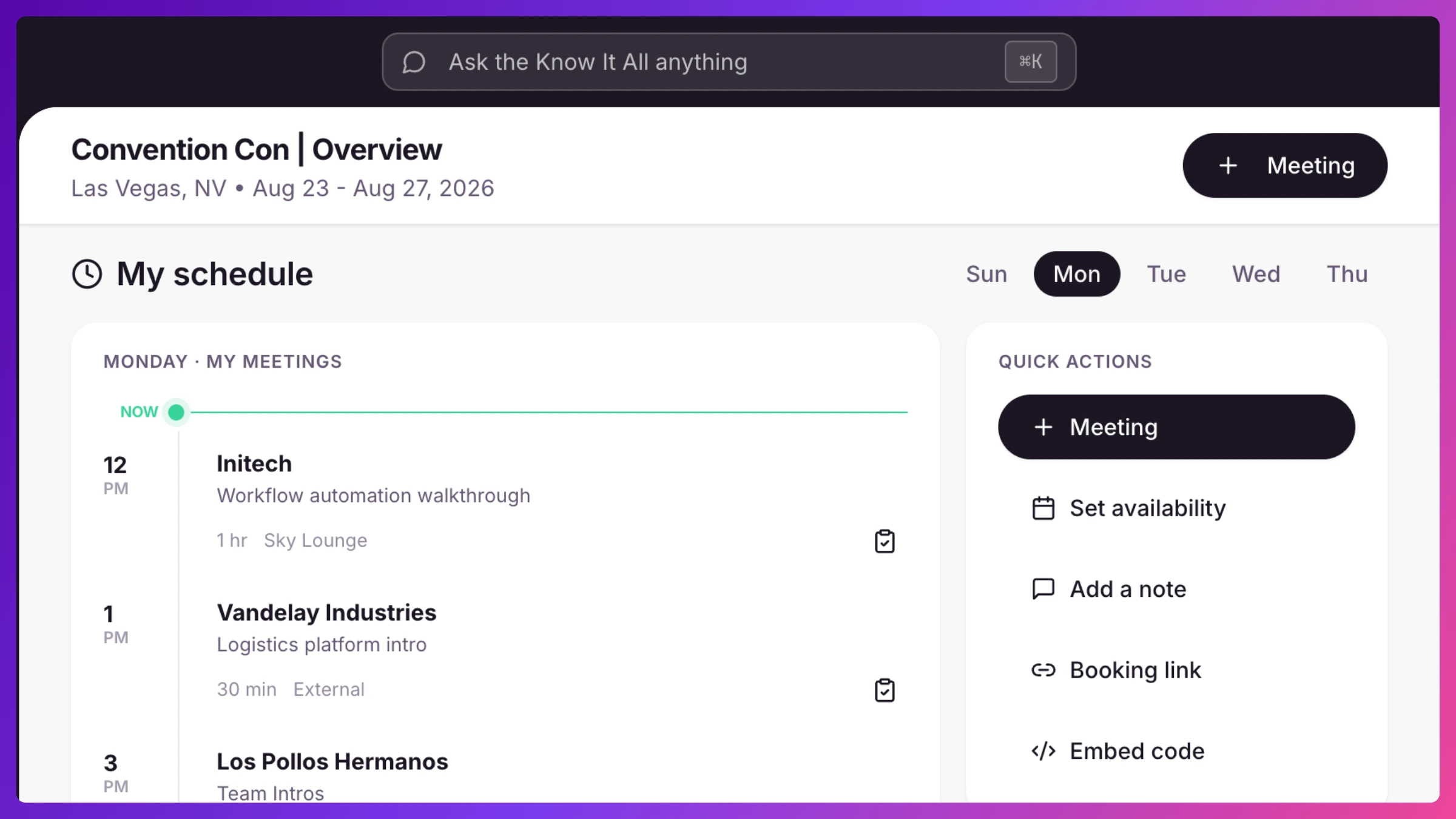Click the Las Vegas, NV date line

[x=283, y=189]
